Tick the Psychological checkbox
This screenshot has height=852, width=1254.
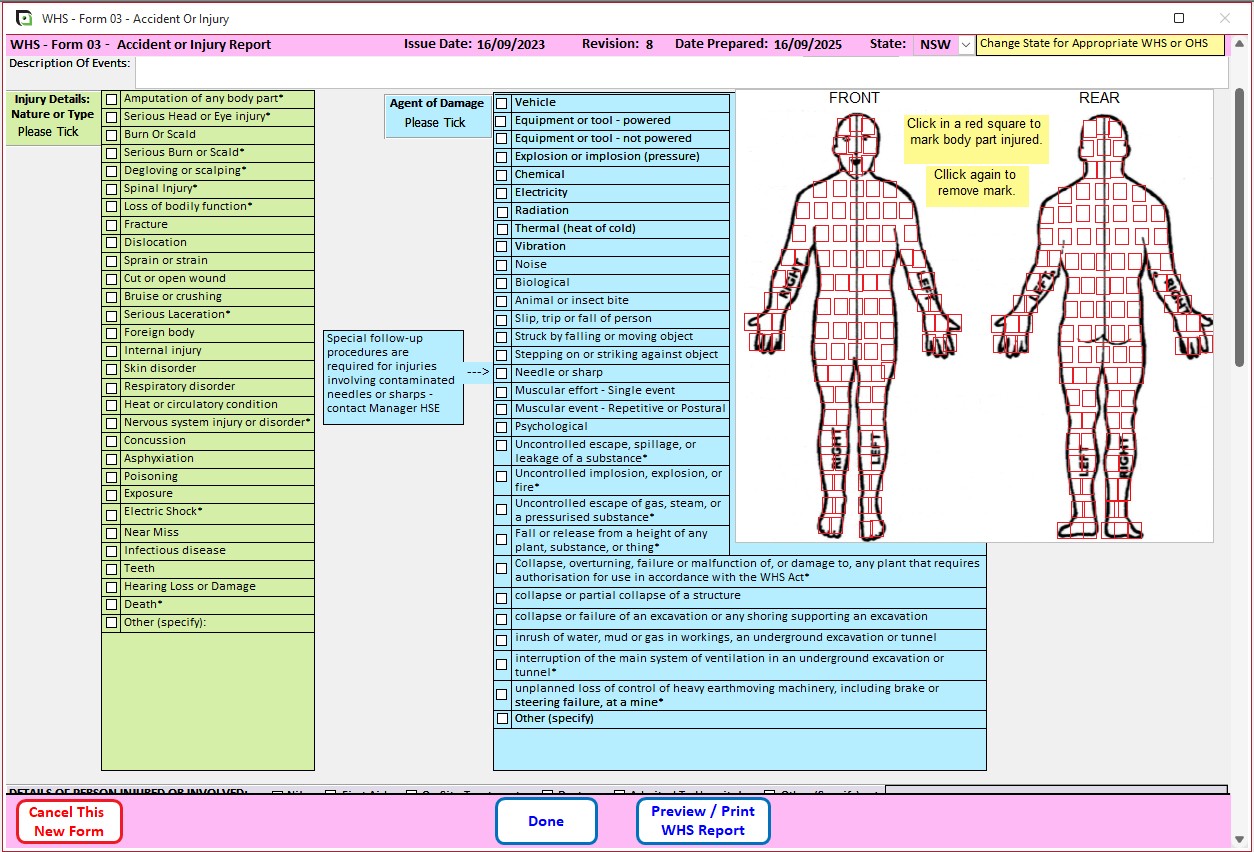501,426
